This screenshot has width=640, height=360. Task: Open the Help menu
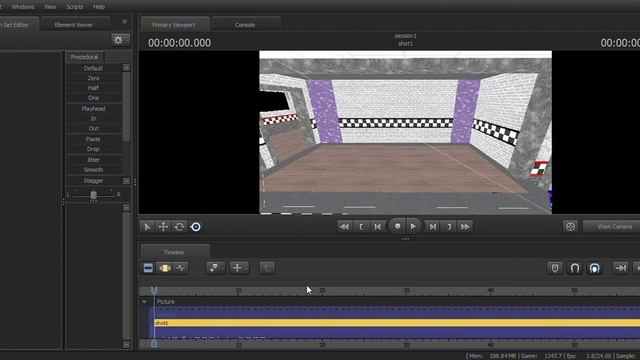pos(99,7)
